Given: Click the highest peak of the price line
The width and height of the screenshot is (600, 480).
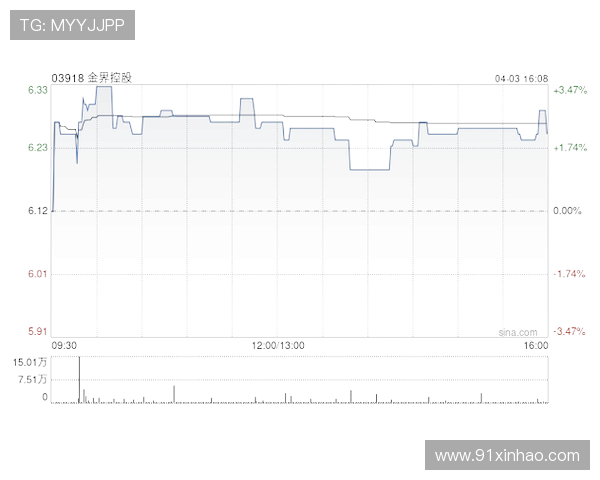Looking at the screenshot, I should (104, 89).
